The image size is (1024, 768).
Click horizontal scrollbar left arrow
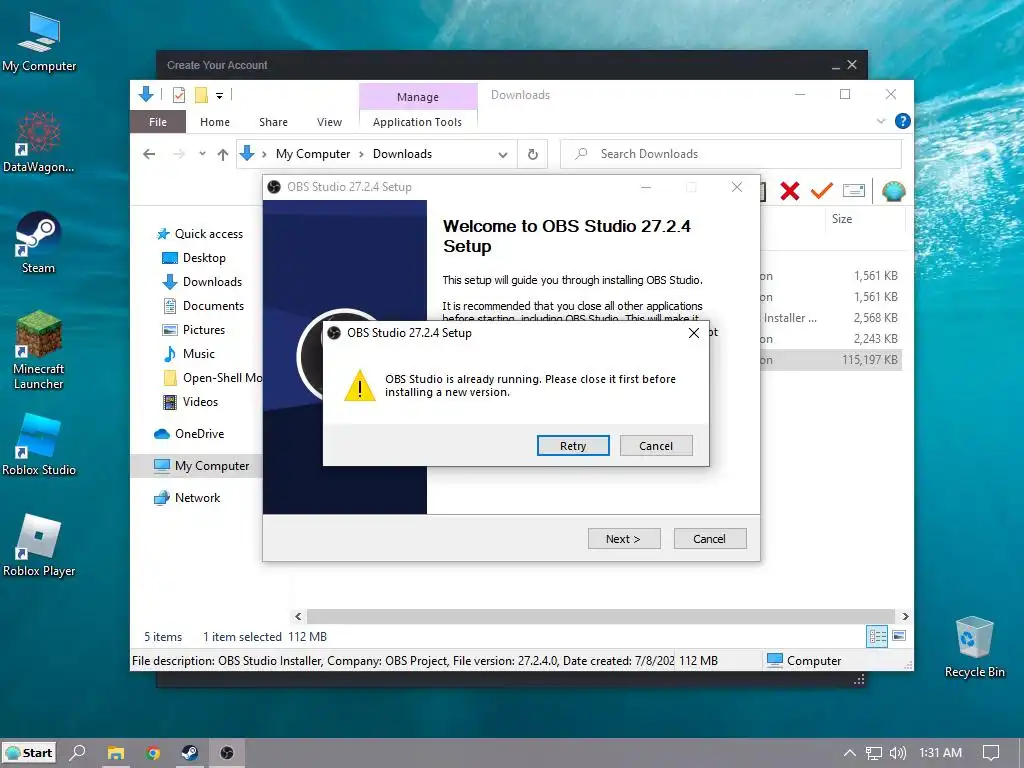pyautogui.click(x=298, y=616)
